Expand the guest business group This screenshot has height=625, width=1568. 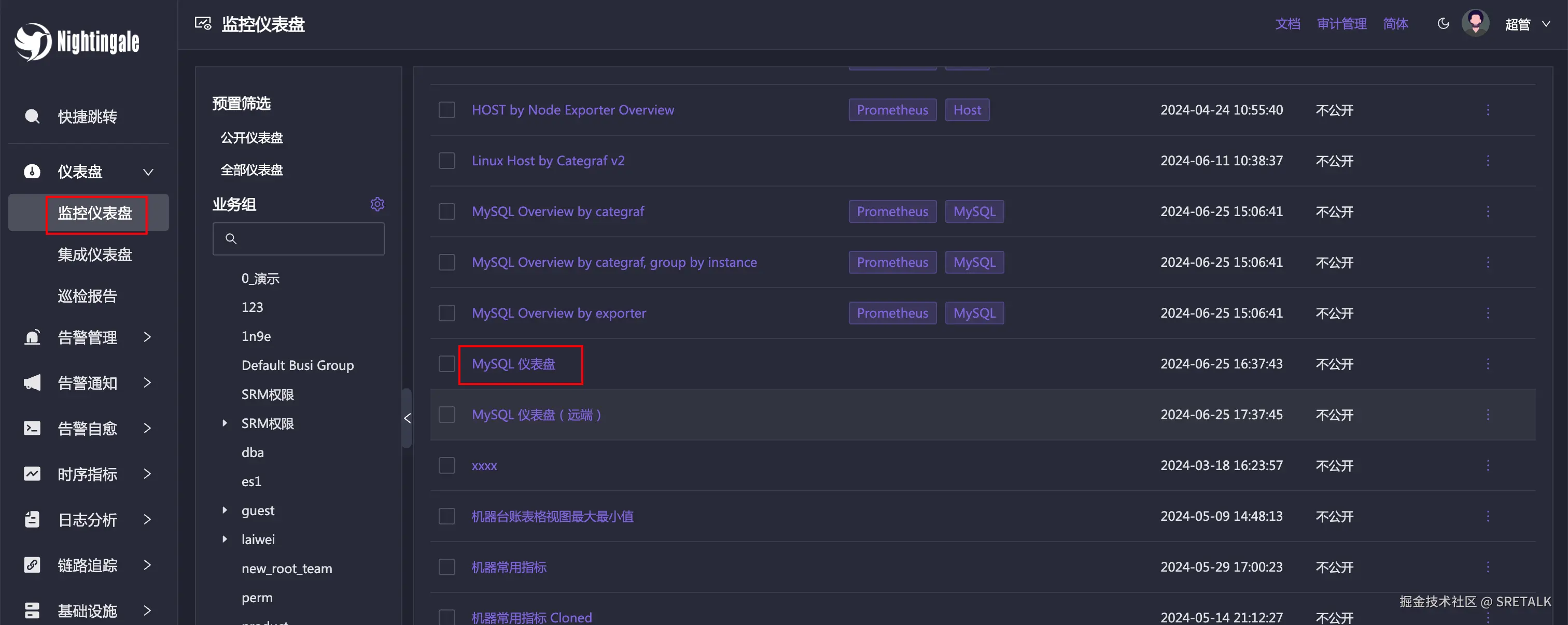(225, 510)
